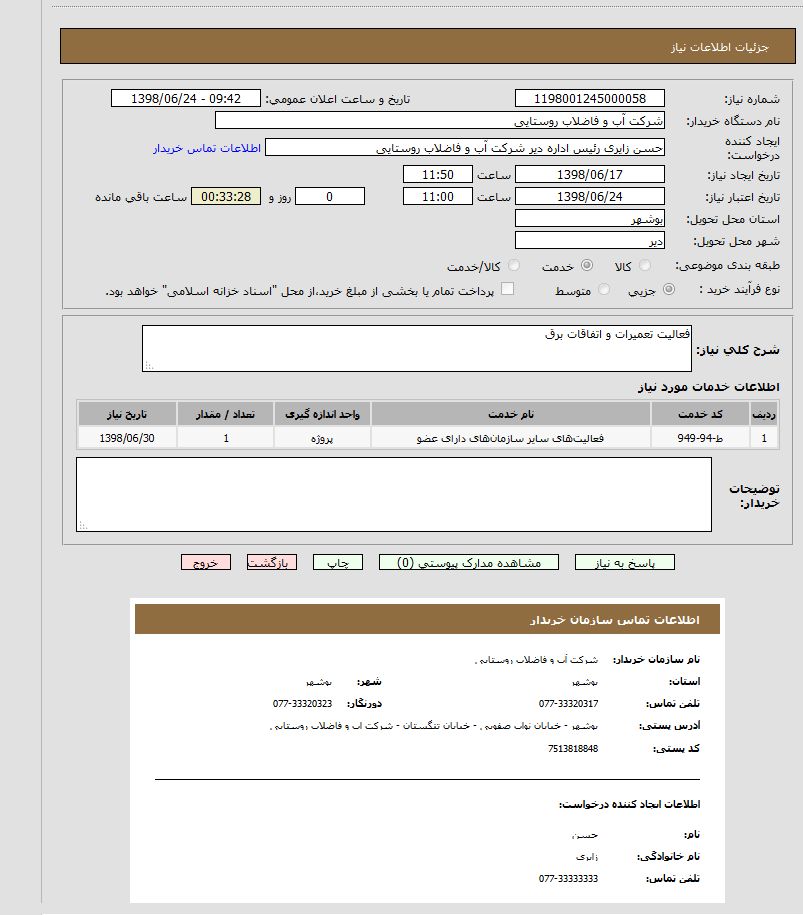The height and width of the screenshot is (915, 803).
Task: Click the 'شماره نیاز' number field
Action: (589, 98)
